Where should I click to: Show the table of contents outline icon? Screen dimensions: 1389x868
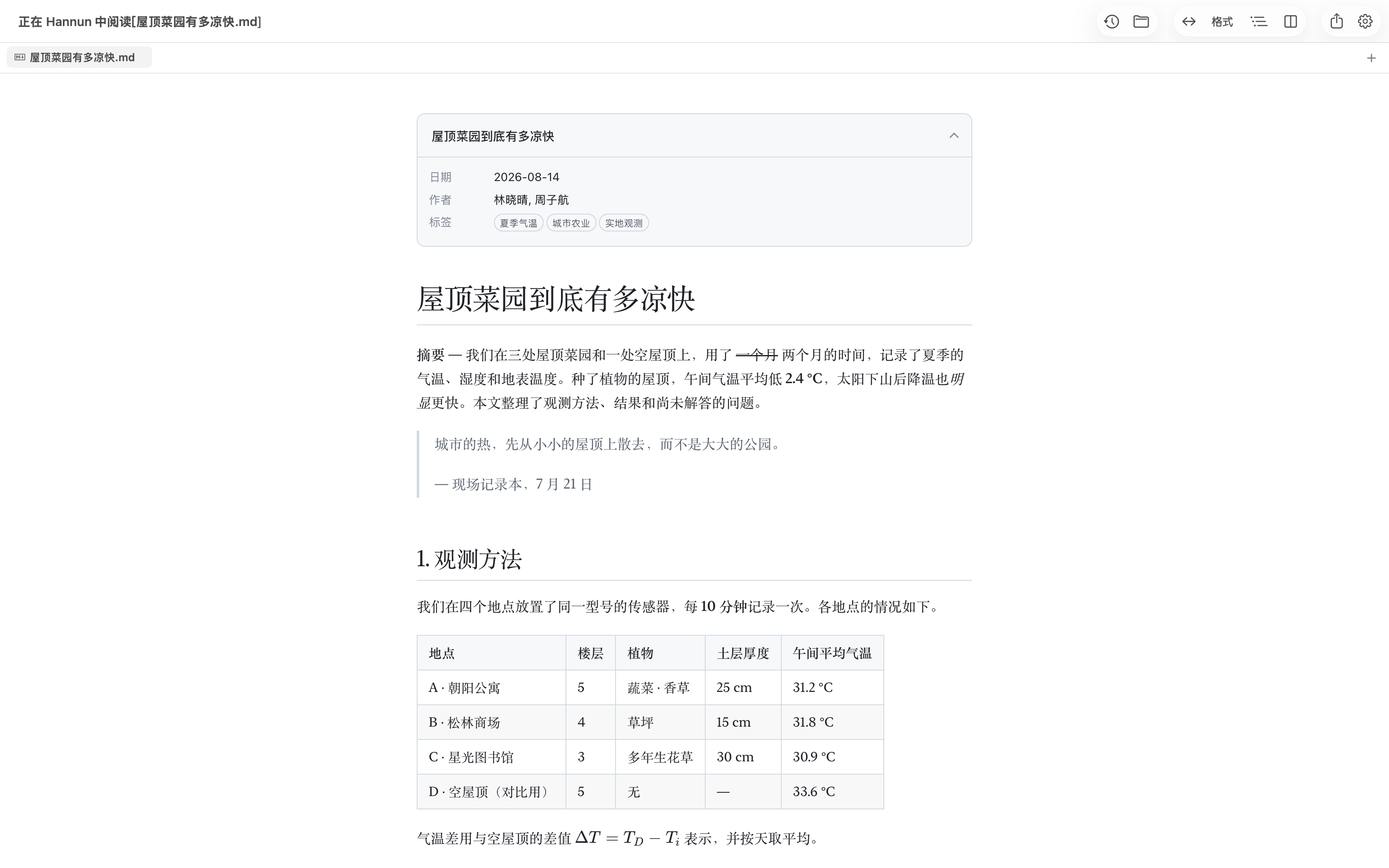pos(1259,22)
